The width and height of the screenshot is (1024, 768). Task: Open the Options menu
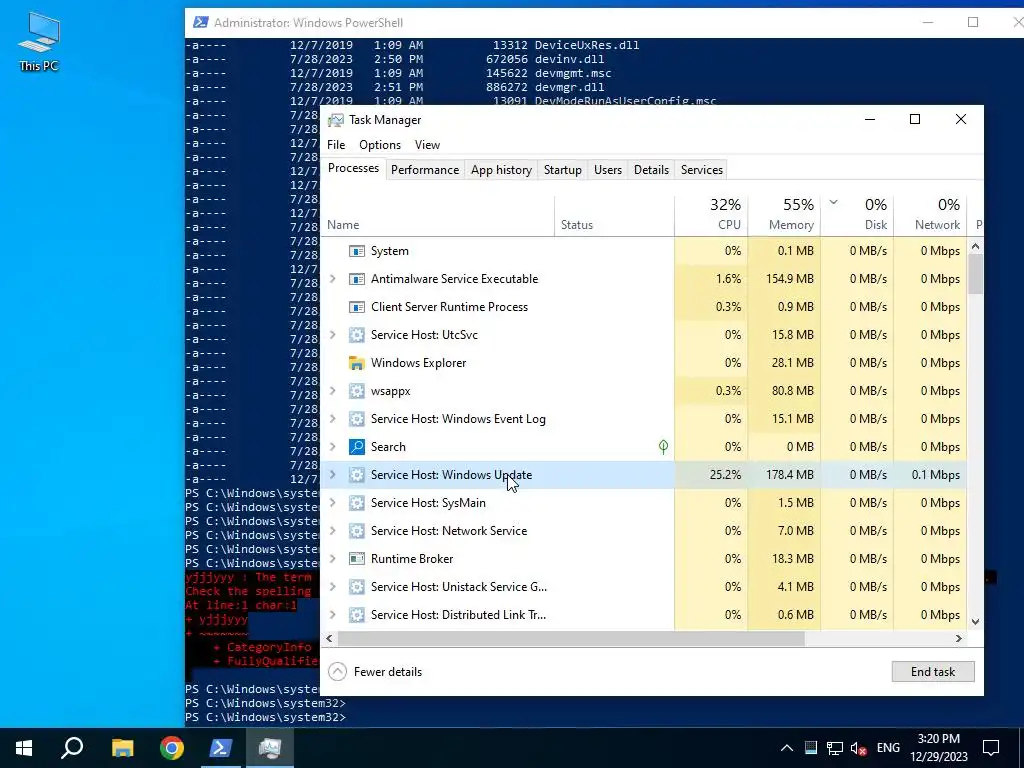[380, 145]
